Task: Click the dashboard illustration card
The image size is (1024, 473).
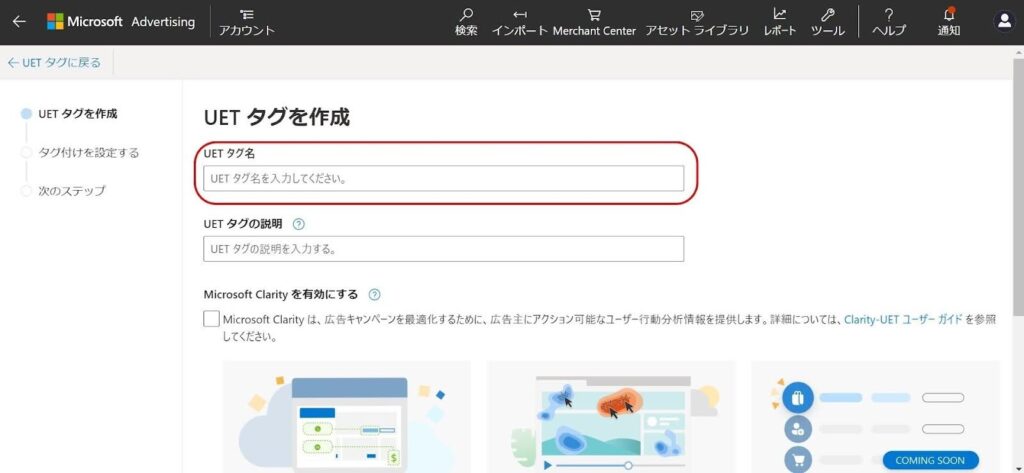Action: tap(347, 417)
